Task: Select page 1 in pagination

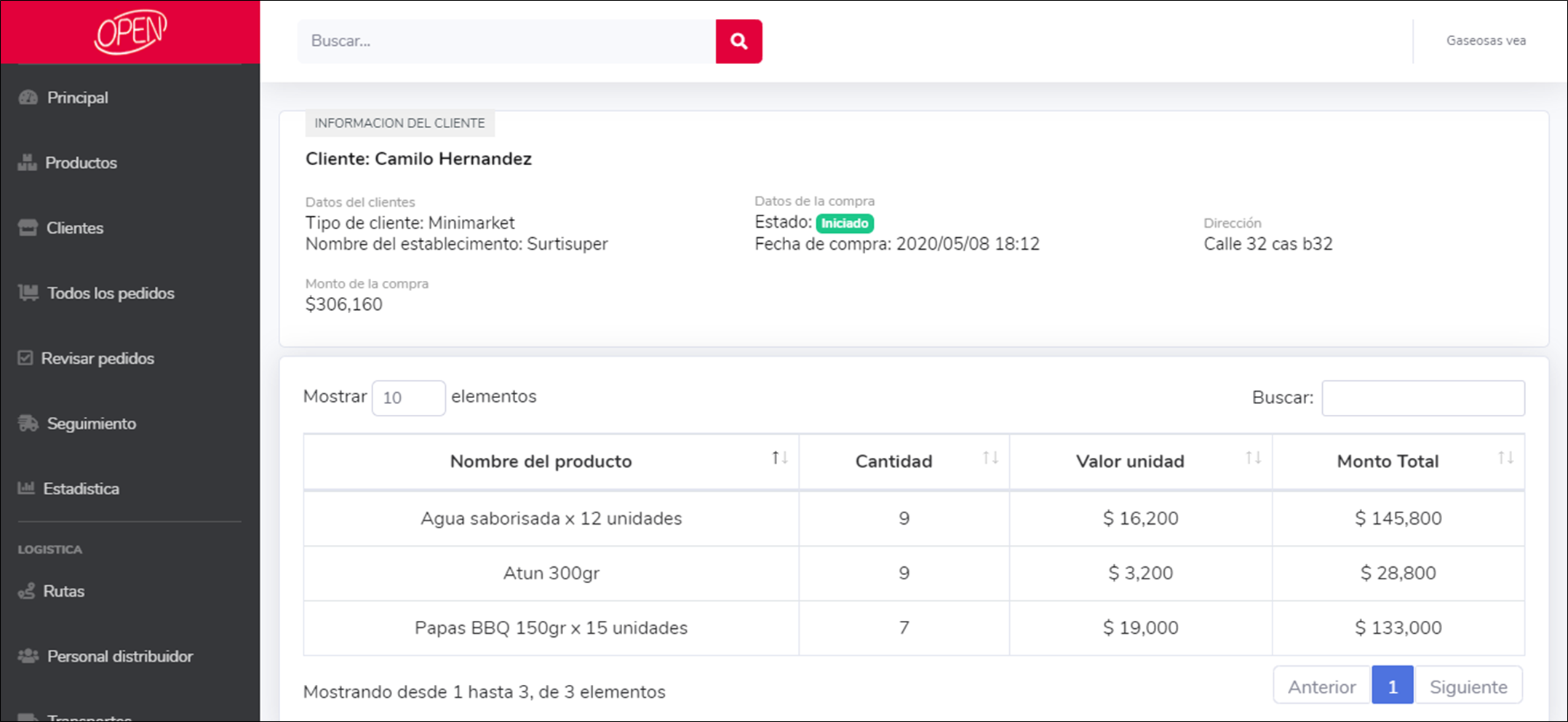Action: [x=1393, y=686]
